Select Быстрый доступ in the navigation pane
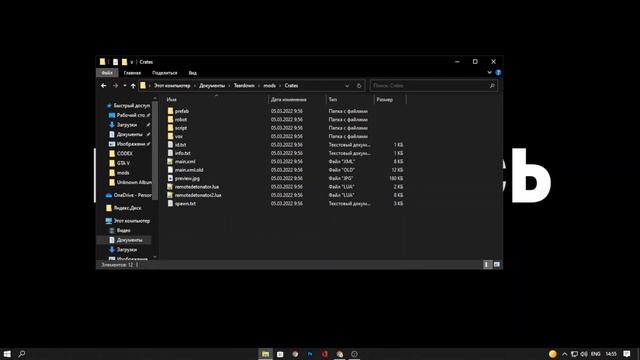The width and height of the screenshot is (640, 360). click(x=128, y=106)
